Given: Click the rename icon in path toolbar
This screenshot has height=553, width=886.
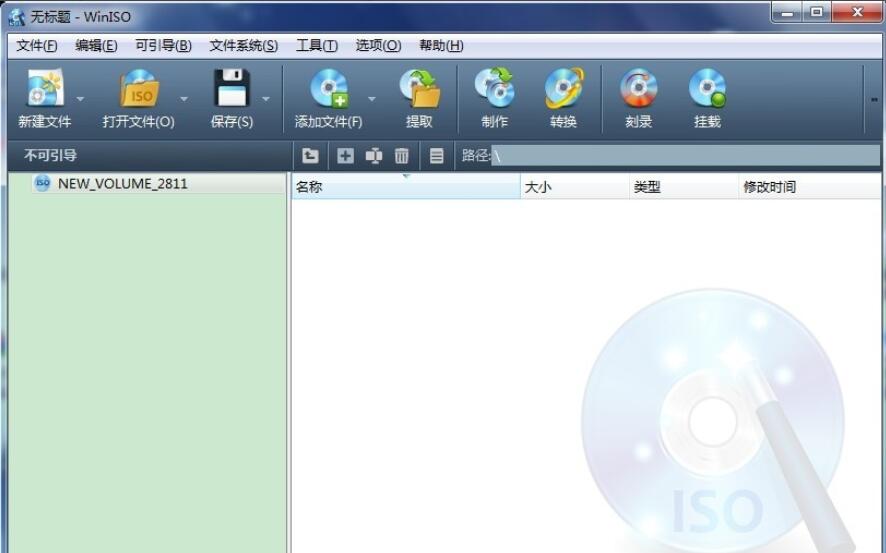Looking at the screenshot, I should 373,155.
